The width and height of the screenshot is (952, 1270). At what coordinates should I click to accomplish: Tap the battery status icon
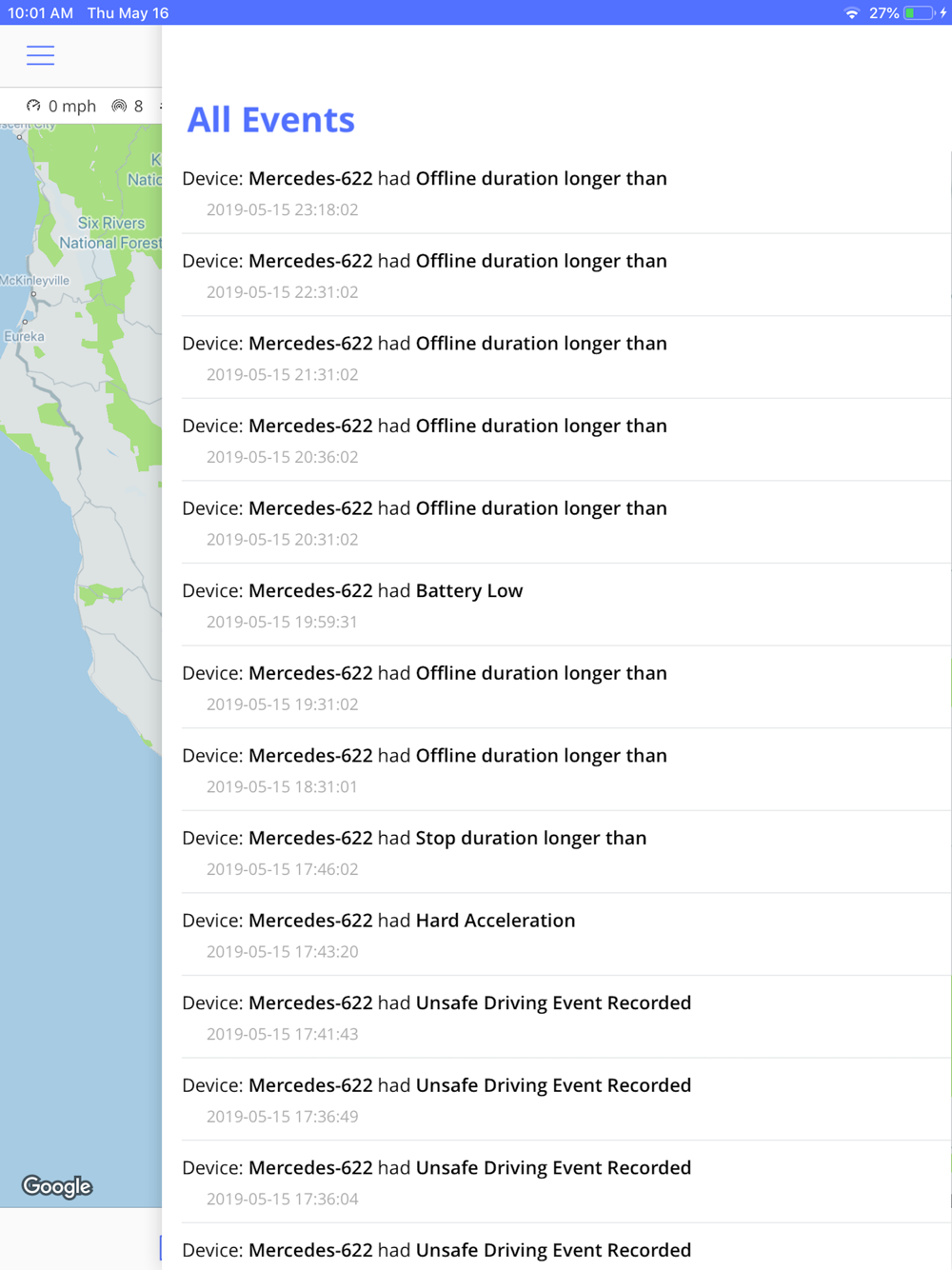click(x=919, y=13)
